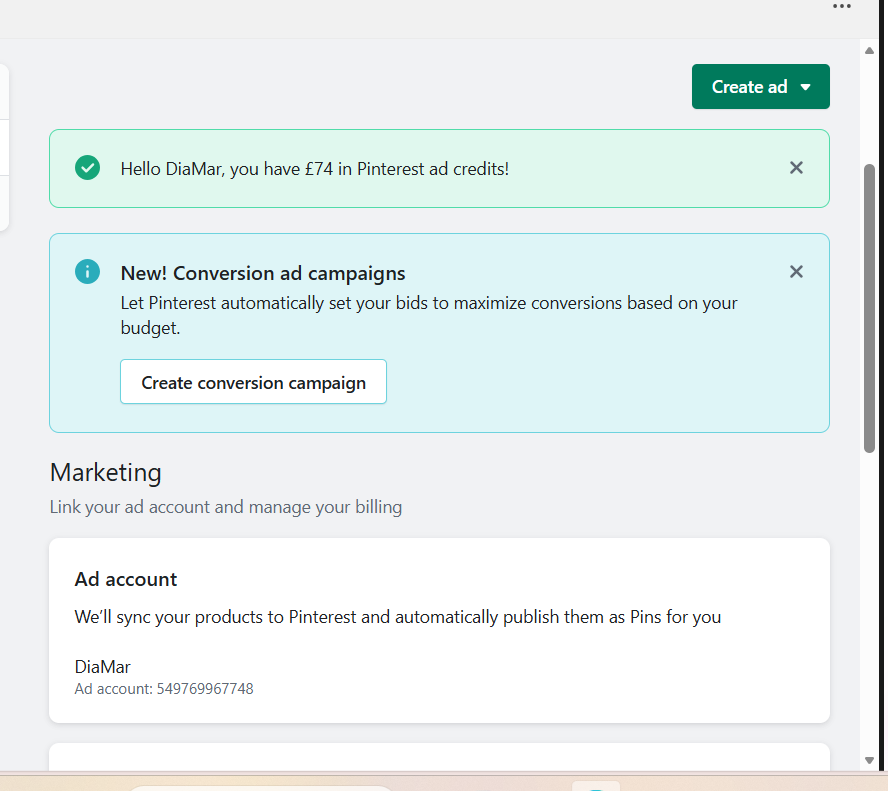Click the Marketing section heading
Viewport: 888px width, 791px height.
105,472
